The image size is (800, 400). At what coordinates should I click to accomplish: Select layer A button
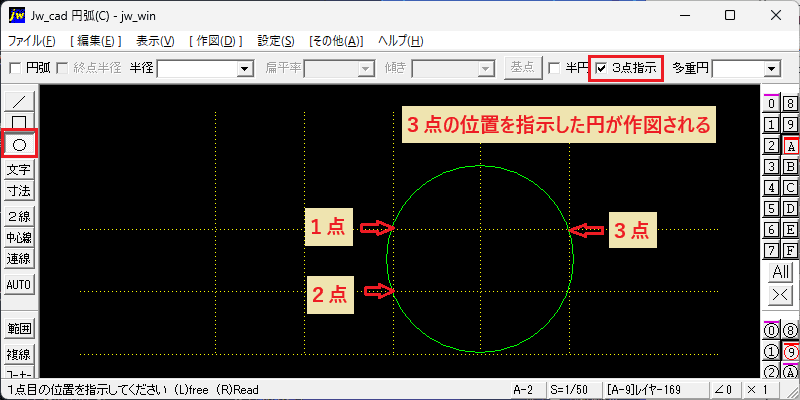pyautogui.click(x=790, y=146)
